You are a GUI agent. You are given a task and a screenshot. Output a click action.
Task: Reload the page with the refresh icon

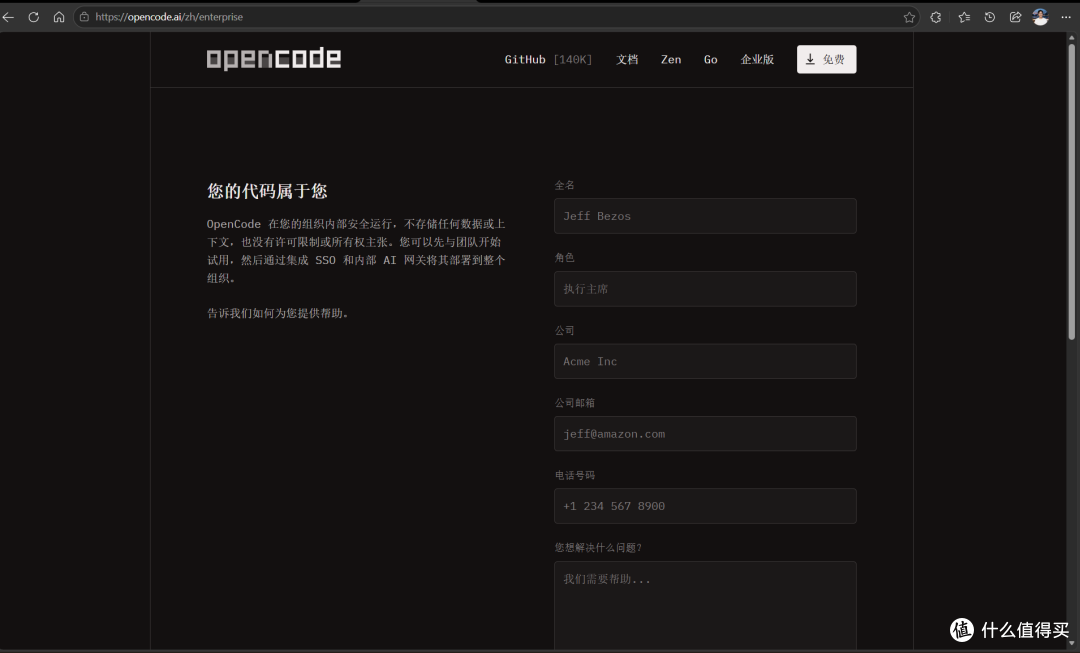[33, 17]
